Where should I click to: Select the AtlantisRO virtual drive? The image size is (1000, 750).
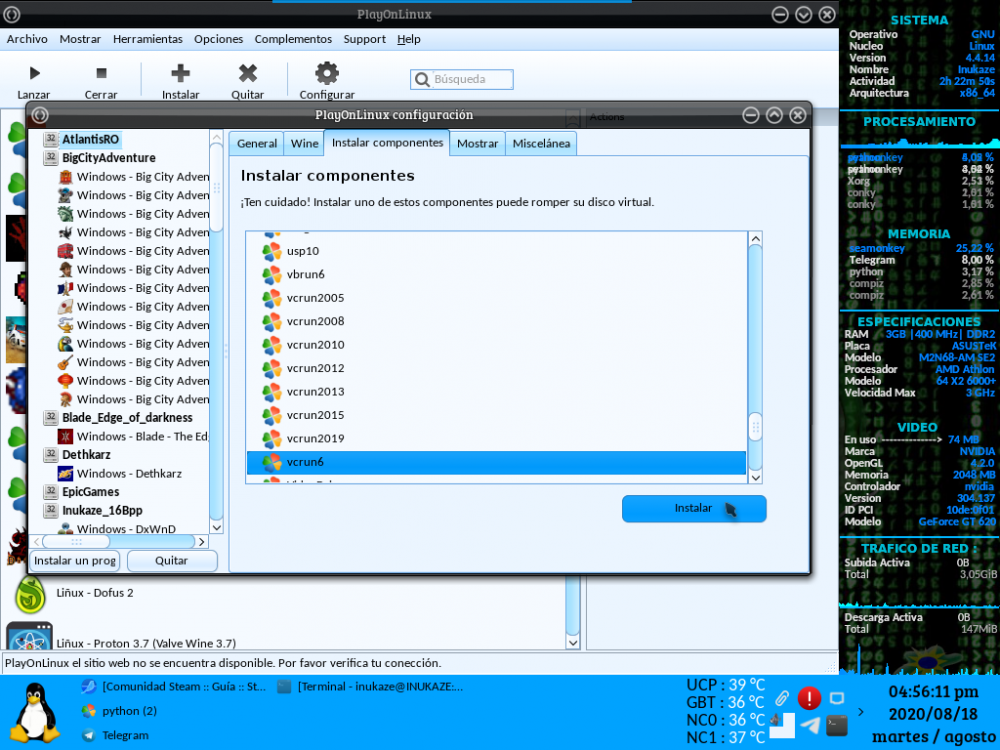90,139
